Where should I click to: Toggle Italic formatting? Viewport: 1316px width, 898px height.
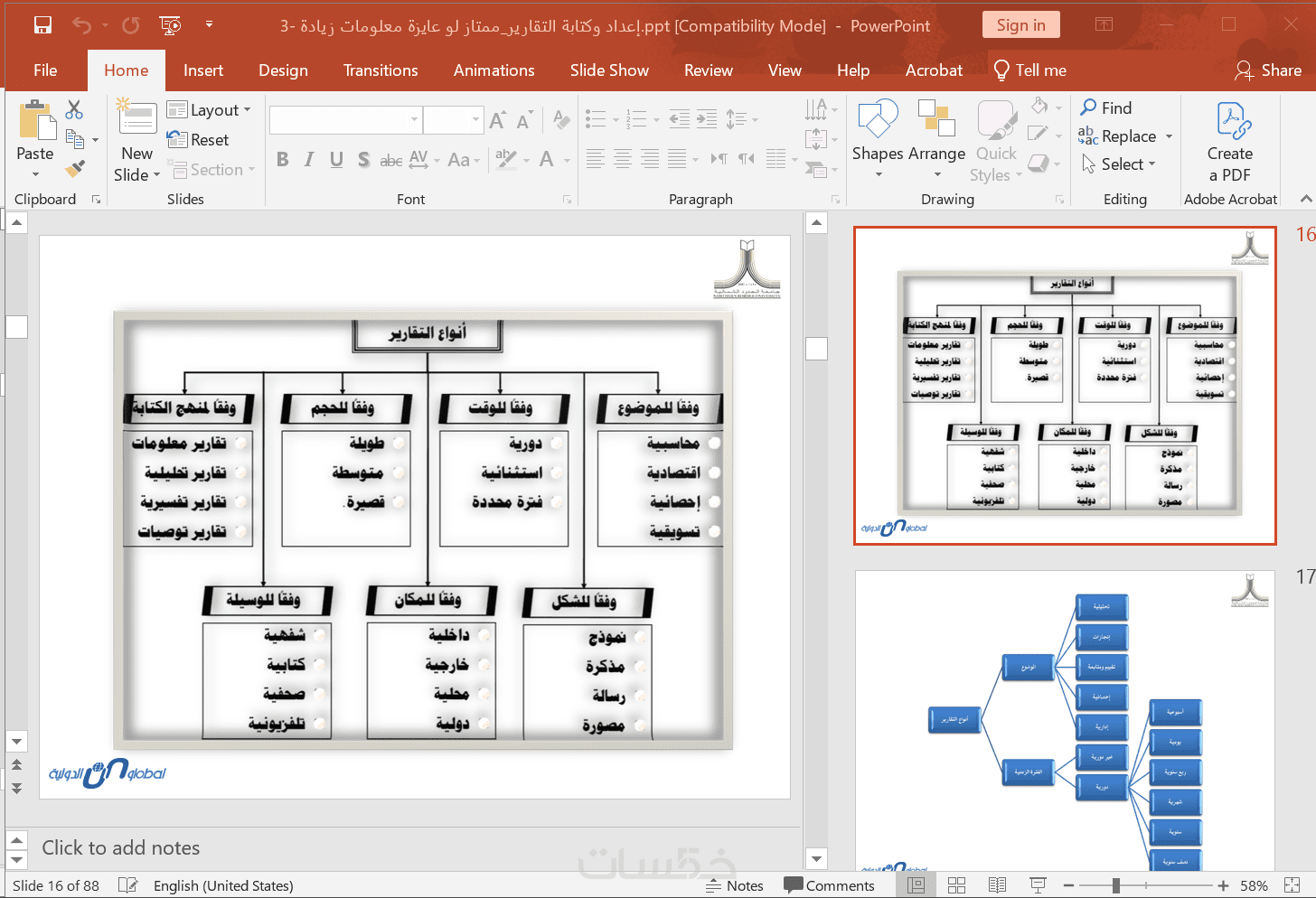pyautogui.click(x=309, y=160)
